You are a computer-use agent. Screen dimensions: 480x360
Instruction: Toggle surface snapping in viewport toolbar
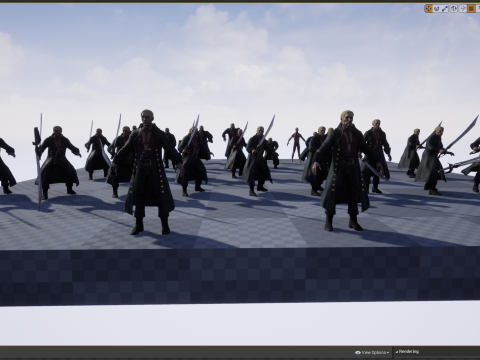[x=463, y=9]
